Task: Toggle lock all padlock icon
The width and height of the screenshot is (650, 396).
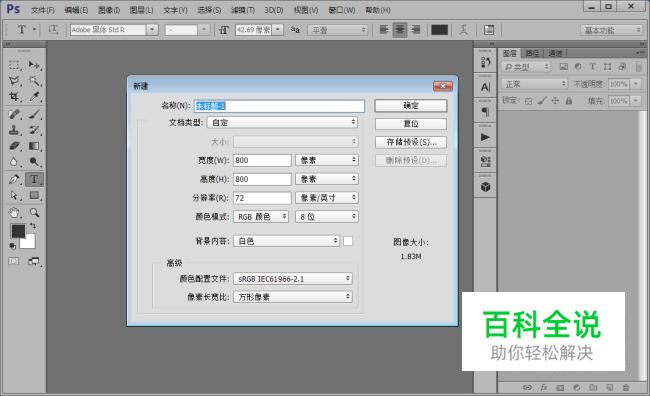Action: pyautogui.click(x=569, y=101)
